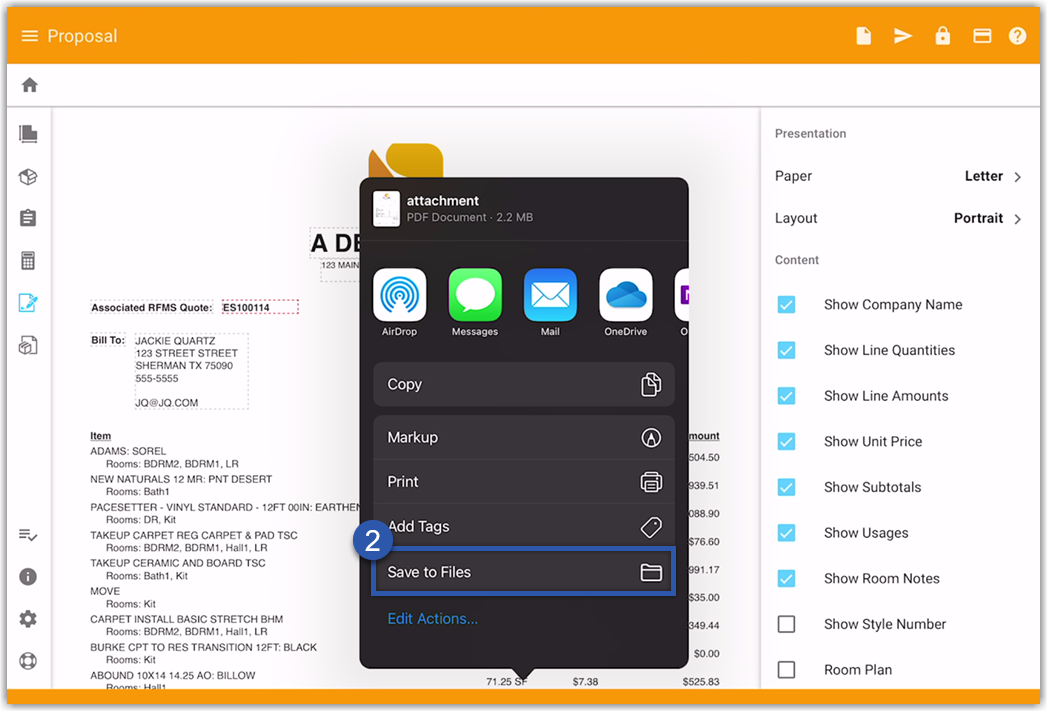Viewport: 1048px width, 712px height.
Task: Uncheck Show Unit Price
Action: (x=787, y=441)
